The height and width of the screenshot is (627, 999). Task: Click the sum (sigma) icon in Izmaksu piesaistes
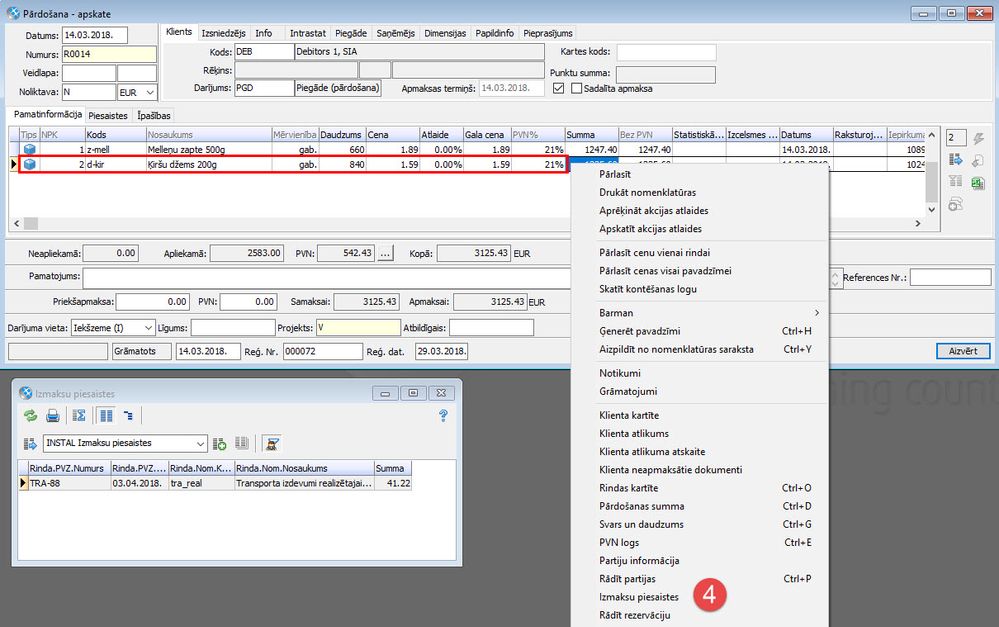pos(80,415)
